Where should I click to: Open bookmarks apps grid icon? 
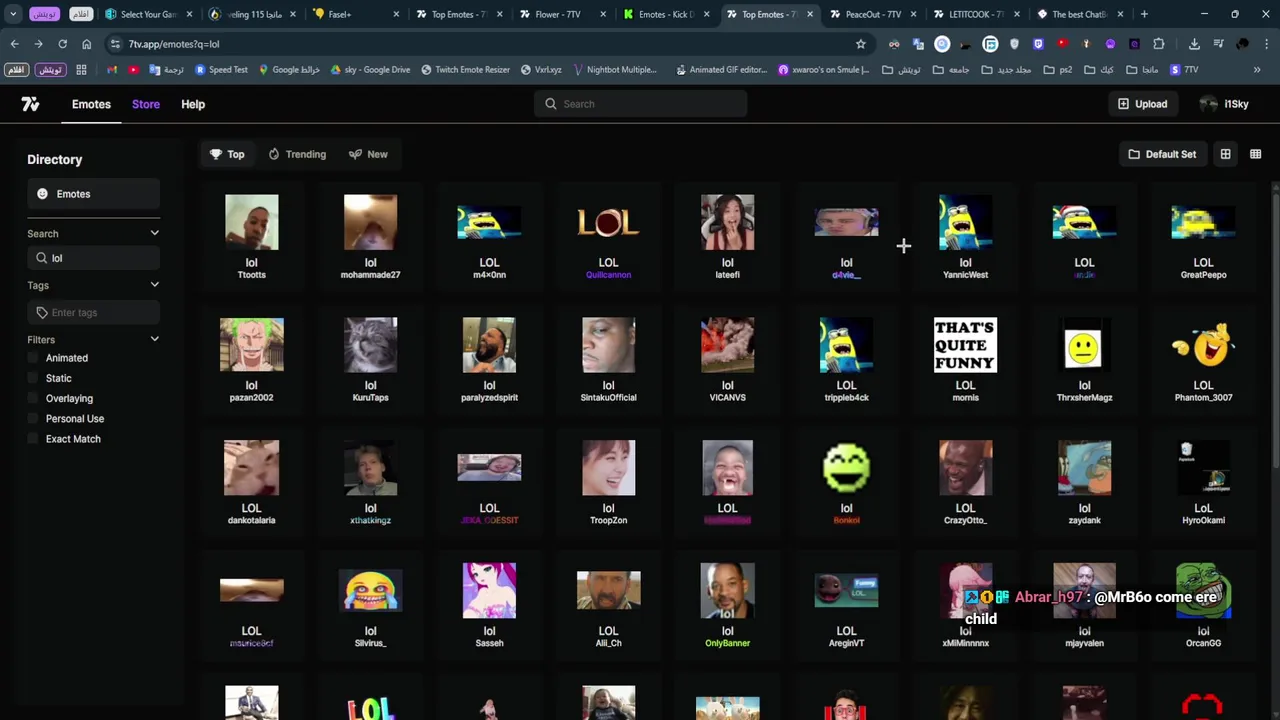[x=81, y=70]
